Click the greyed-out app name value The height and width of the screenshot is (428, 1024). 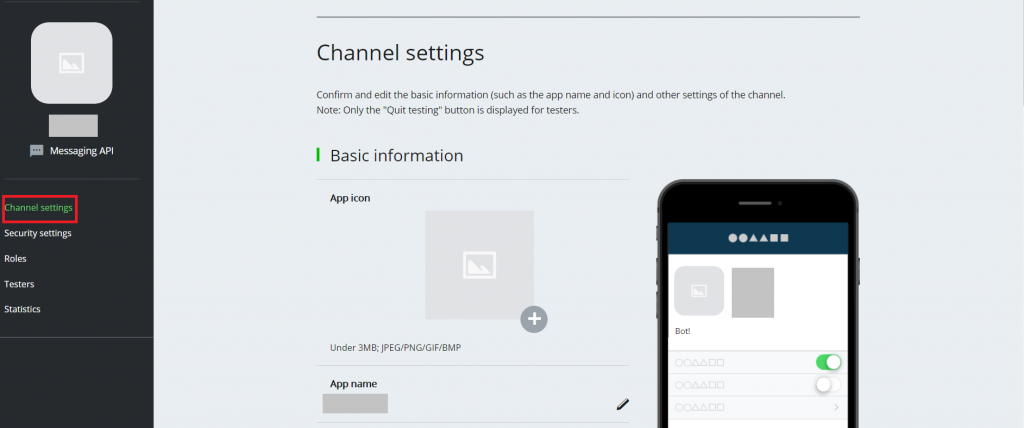[355, 403]
